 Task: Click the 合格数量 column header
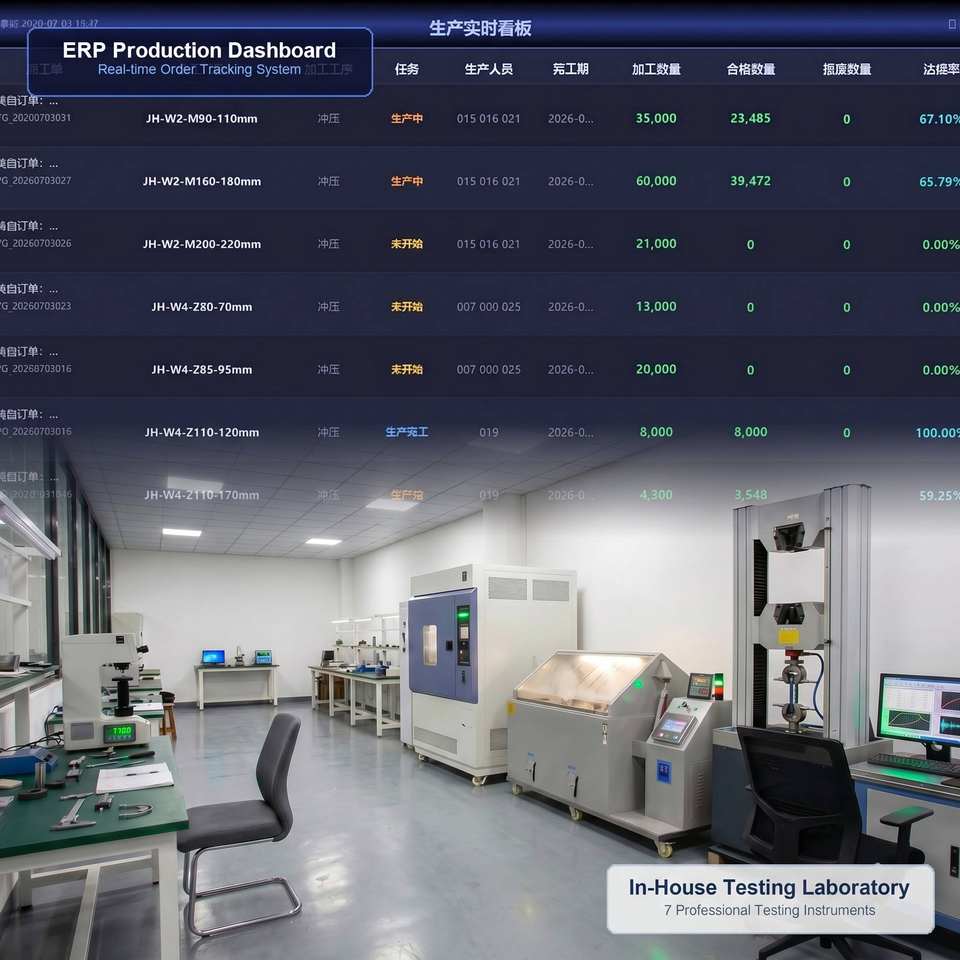click(x=751, y=69)
